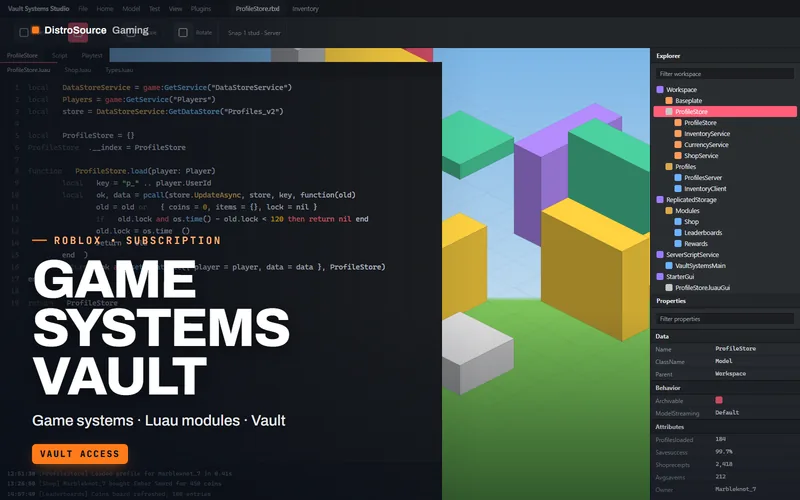Click the ClassName value Model
The image size is (800, 500).
tap(723, 361)
